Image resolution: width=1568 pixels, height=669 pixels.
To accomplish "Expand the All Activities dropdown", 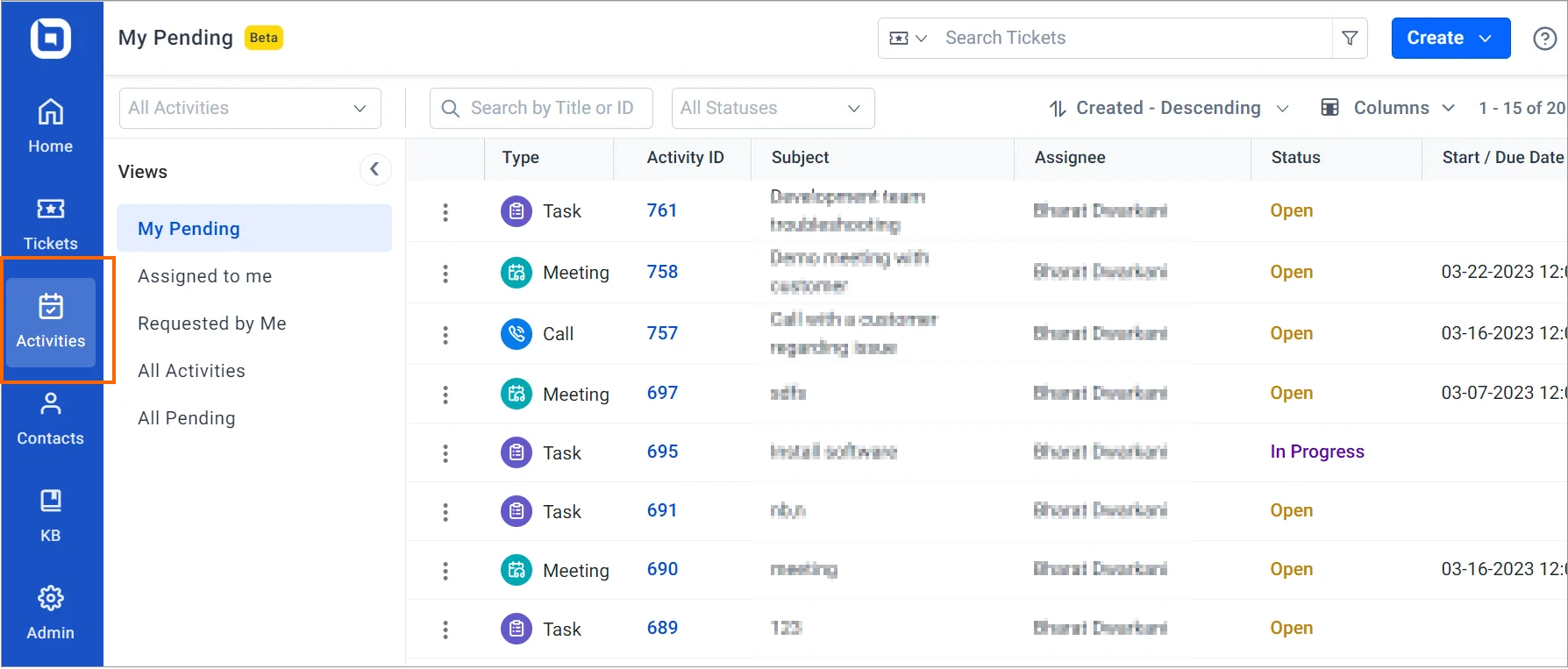I will (x=250, y=108).
